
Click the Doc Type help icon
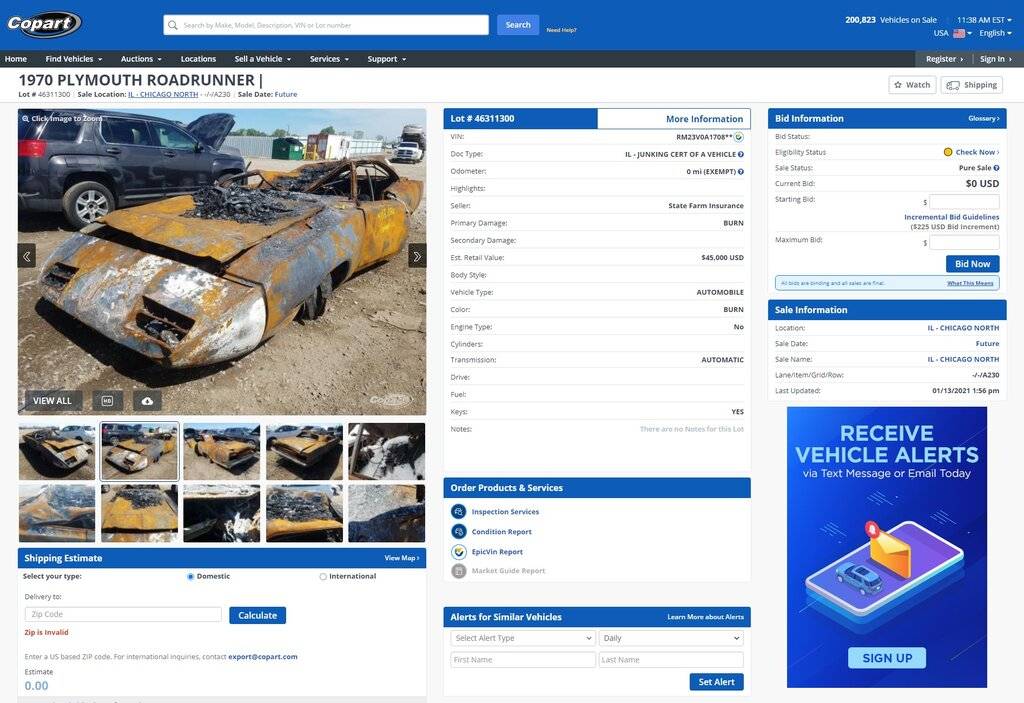click(x=741, y=154)
